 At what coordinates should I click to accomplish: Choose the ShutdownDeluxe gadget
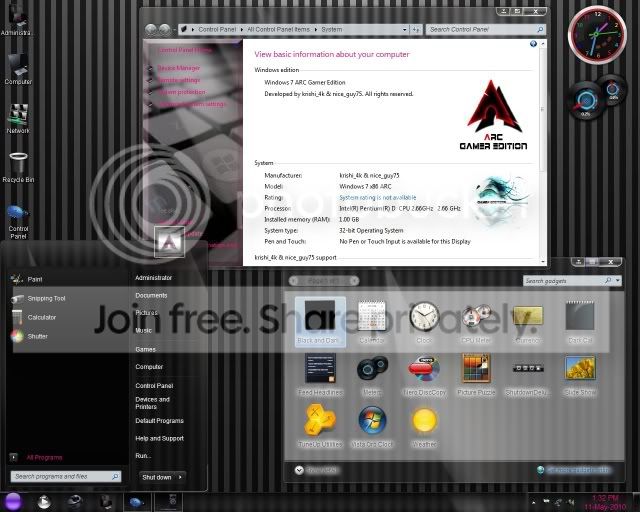(x=528, y=374)
